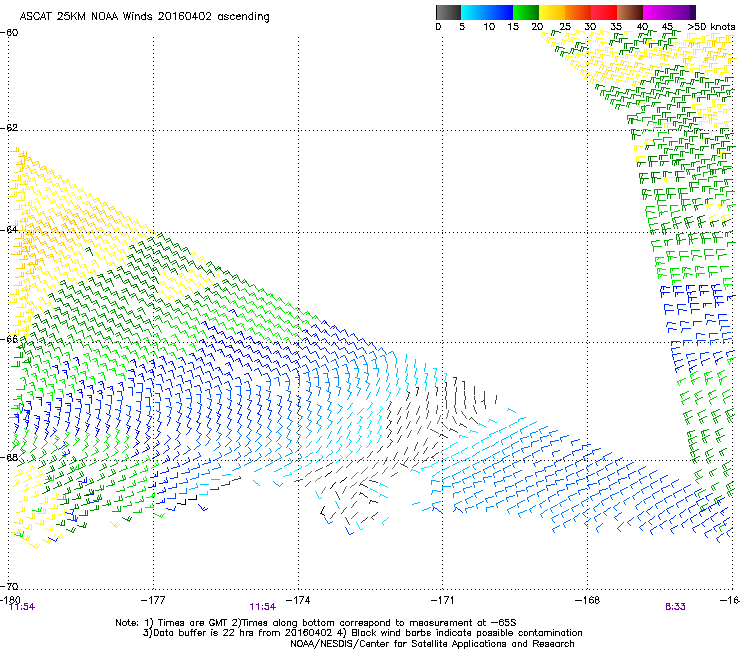
Task: Click the 'NOAA/NESDIS/Center for Satellite Applications and Research' credit
Action: (x=432, y=644)
